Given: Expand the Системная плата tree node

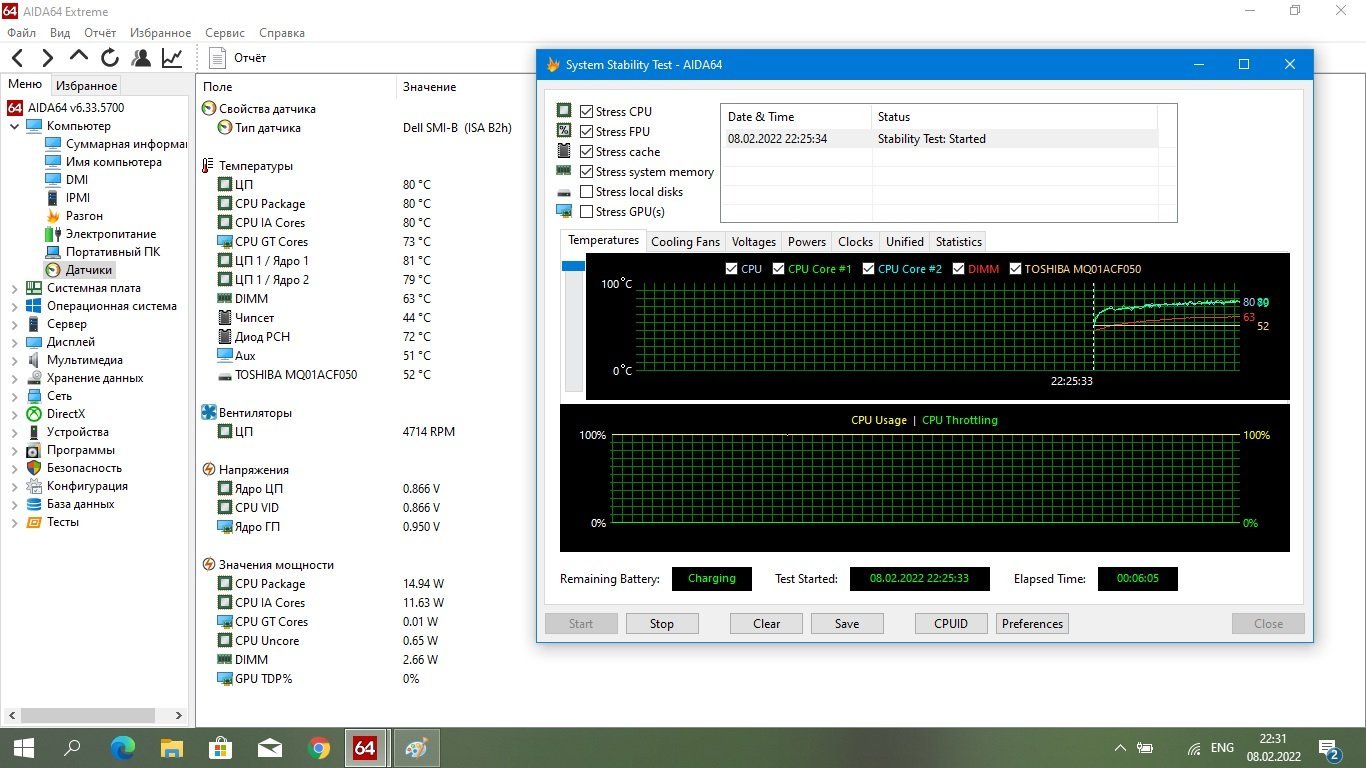Looking at the screenshot, I should pyautogui.click(x=14, y=288).
